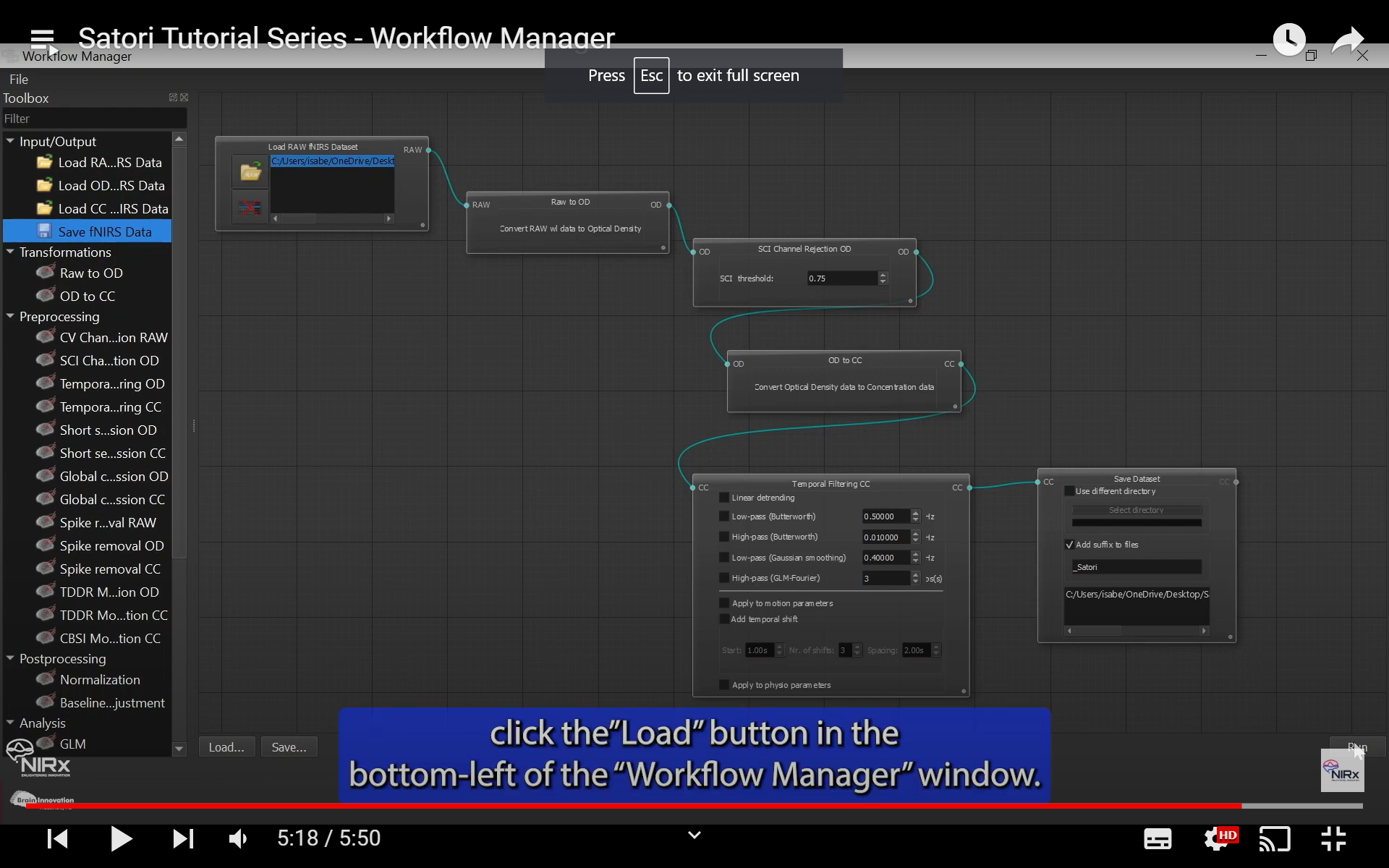Collapse the Preprocessing category
This screenshot has width=1389, height=868.
10,316
